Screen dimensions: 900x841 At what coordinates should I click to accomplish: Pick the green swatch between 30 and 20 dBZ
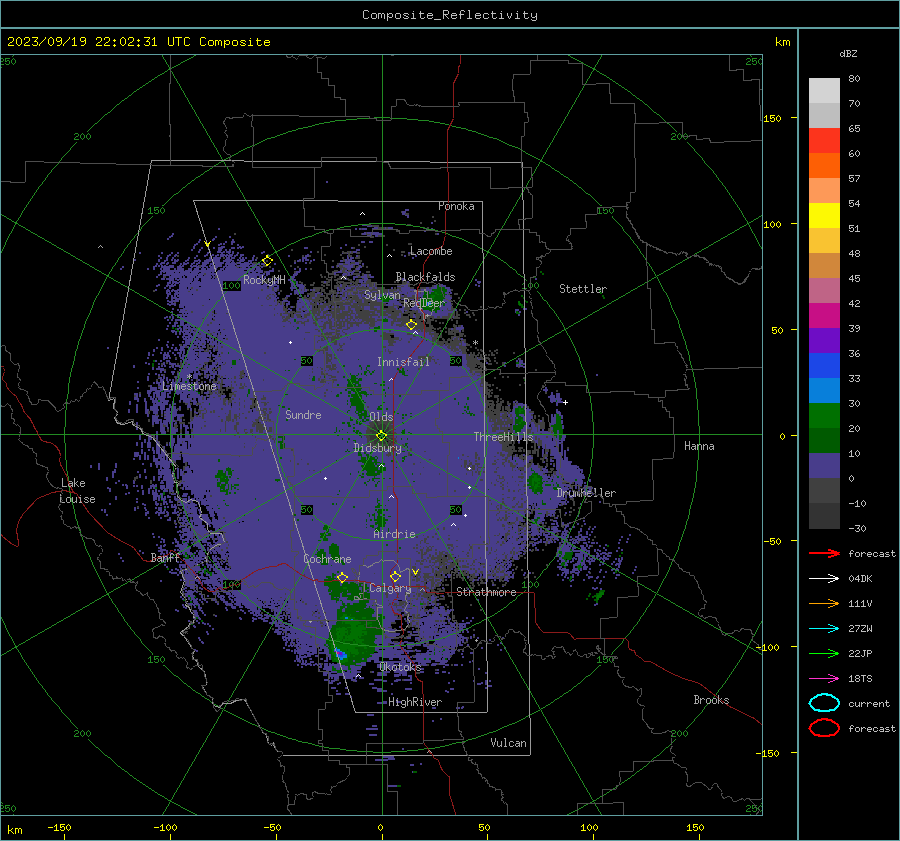[x=824, y=416]
